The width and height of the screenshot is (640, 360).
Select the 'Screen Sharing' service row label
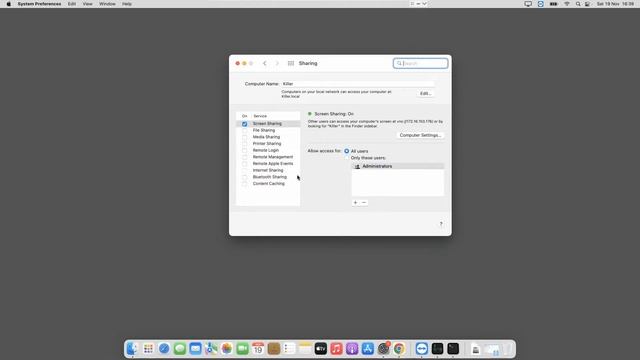(267, 124)
